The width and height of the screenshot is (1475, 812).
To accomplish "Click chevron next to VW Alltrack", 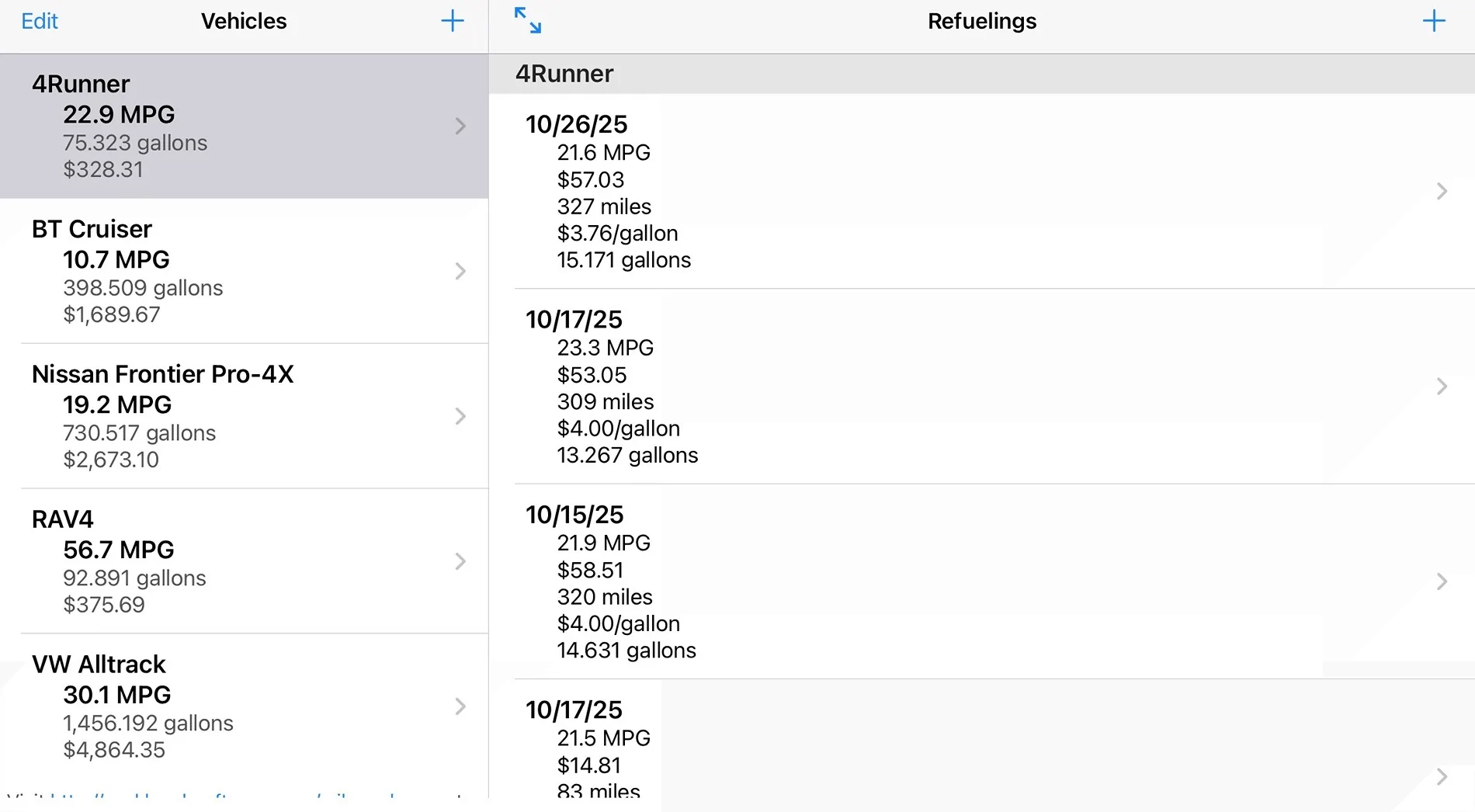I will [x=460, y=706].
